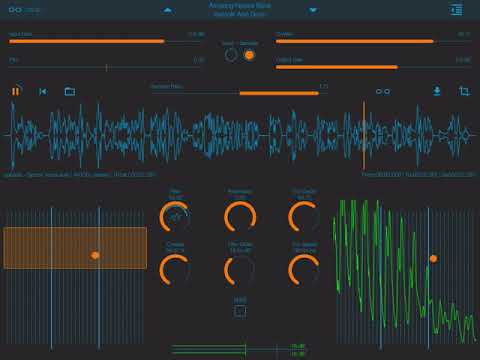Open the preset name in the header
This screenshot has width=480, height=360.
[x=240, y=10]
